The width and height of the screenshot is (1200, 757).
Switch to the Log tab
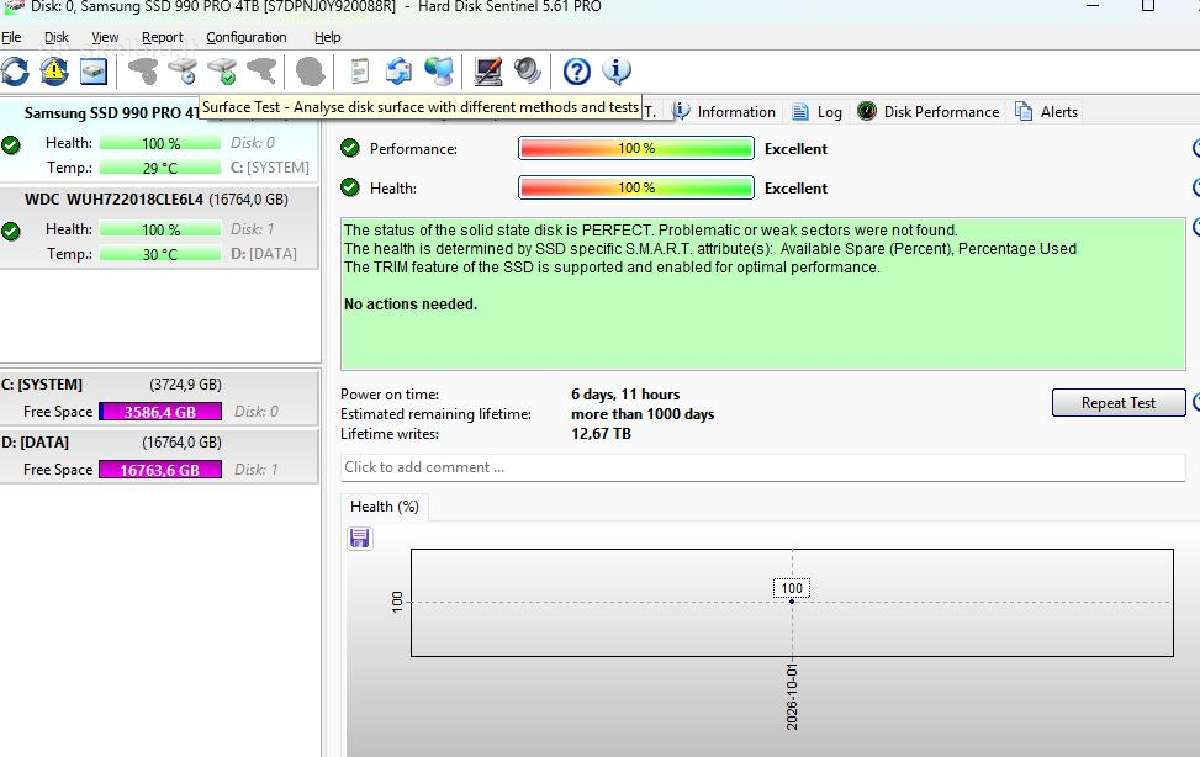[817, 111]
